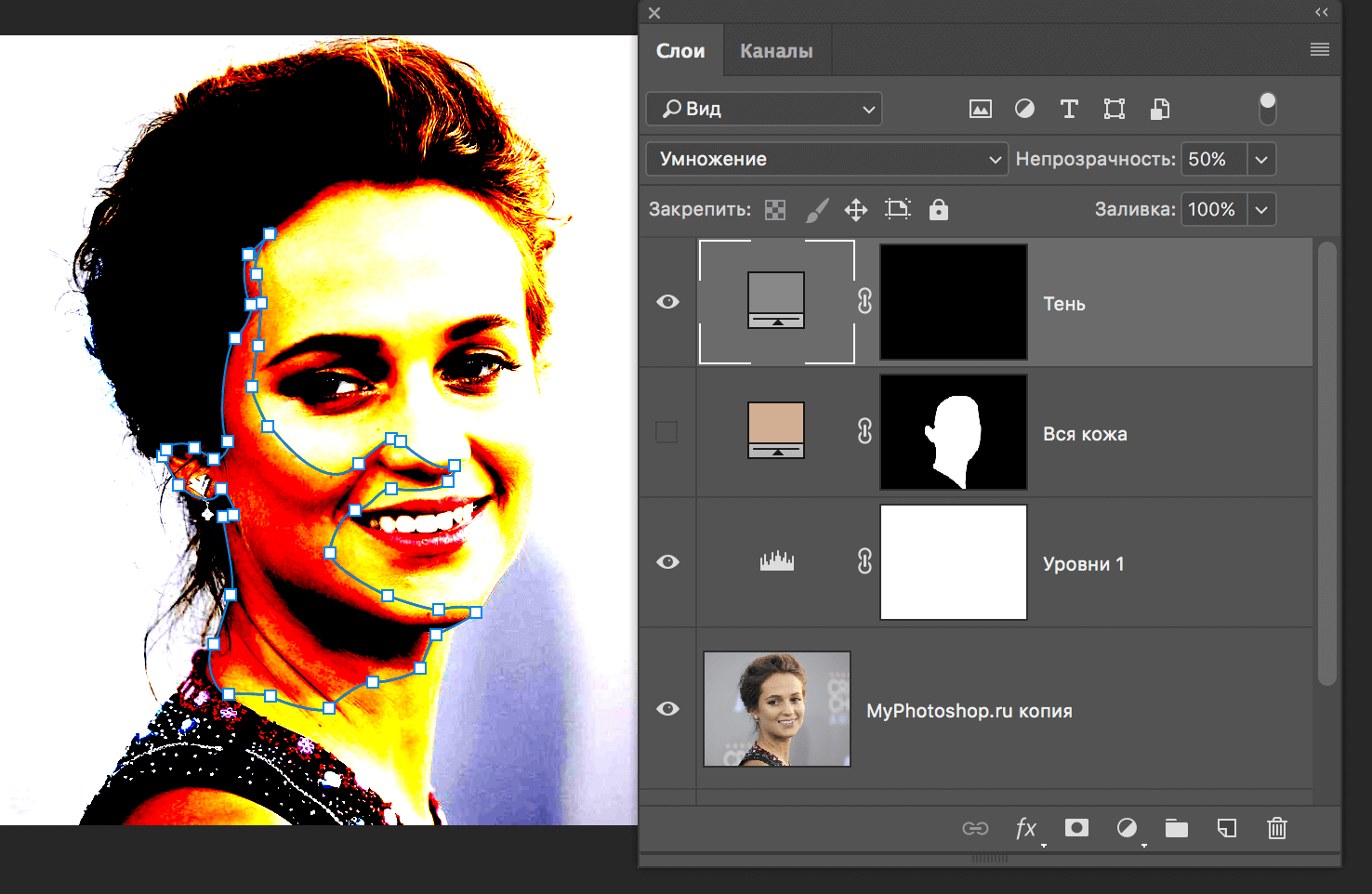Viewport: 1372px width, 894px height.
Task: Click the MyPhotoshop.ru копия layer thumbnail
Action: coord(776,709)
